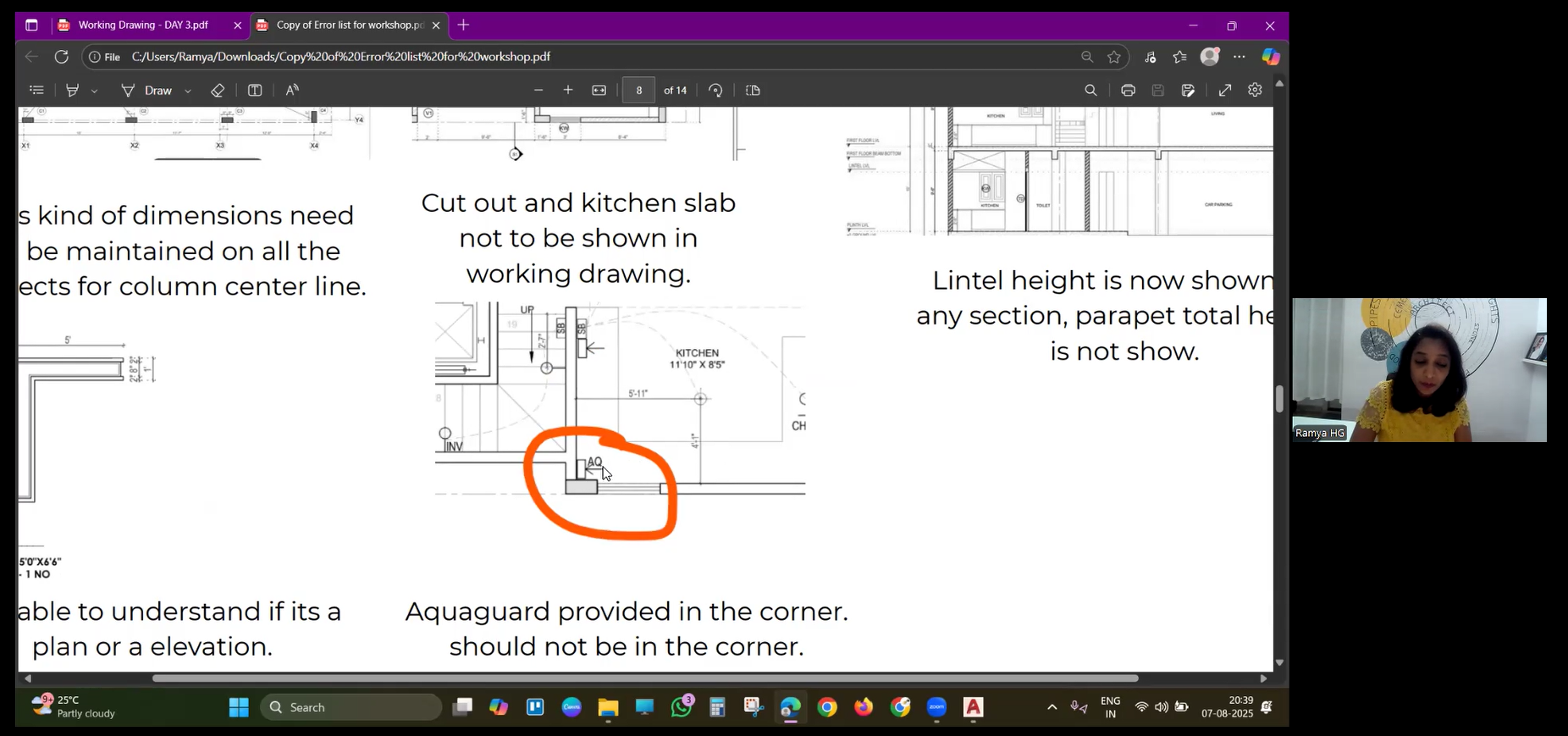The height and width of the screenshot is (736, 1568).
Task: Click the Fit to width icon
Action: click(x=599, y=91)
